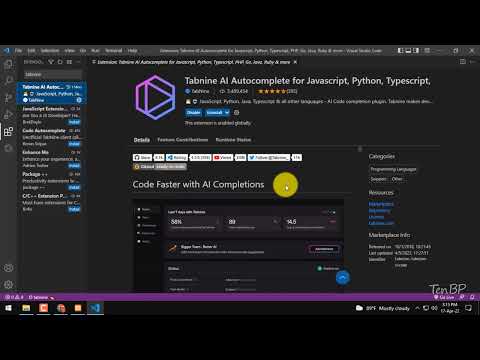The height and width of the screenshot is (360, 480).
Task: Open extensions view more actions menu
Action: point(78,62)
